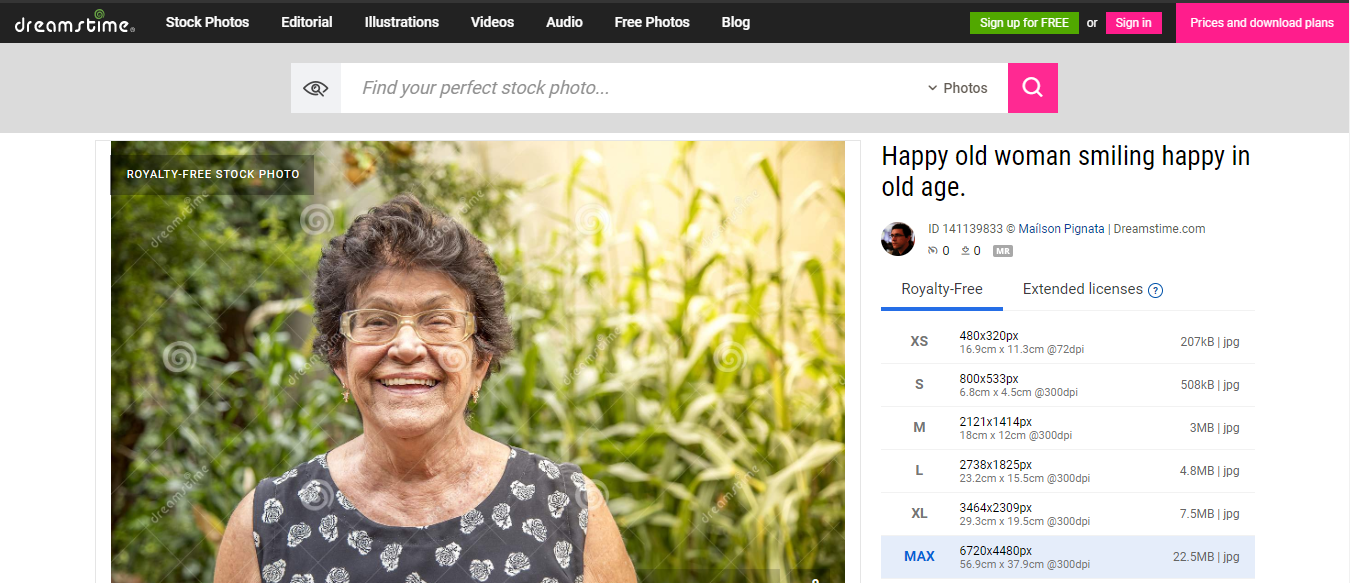Click the Dreamstime logo

click(75, 23)
